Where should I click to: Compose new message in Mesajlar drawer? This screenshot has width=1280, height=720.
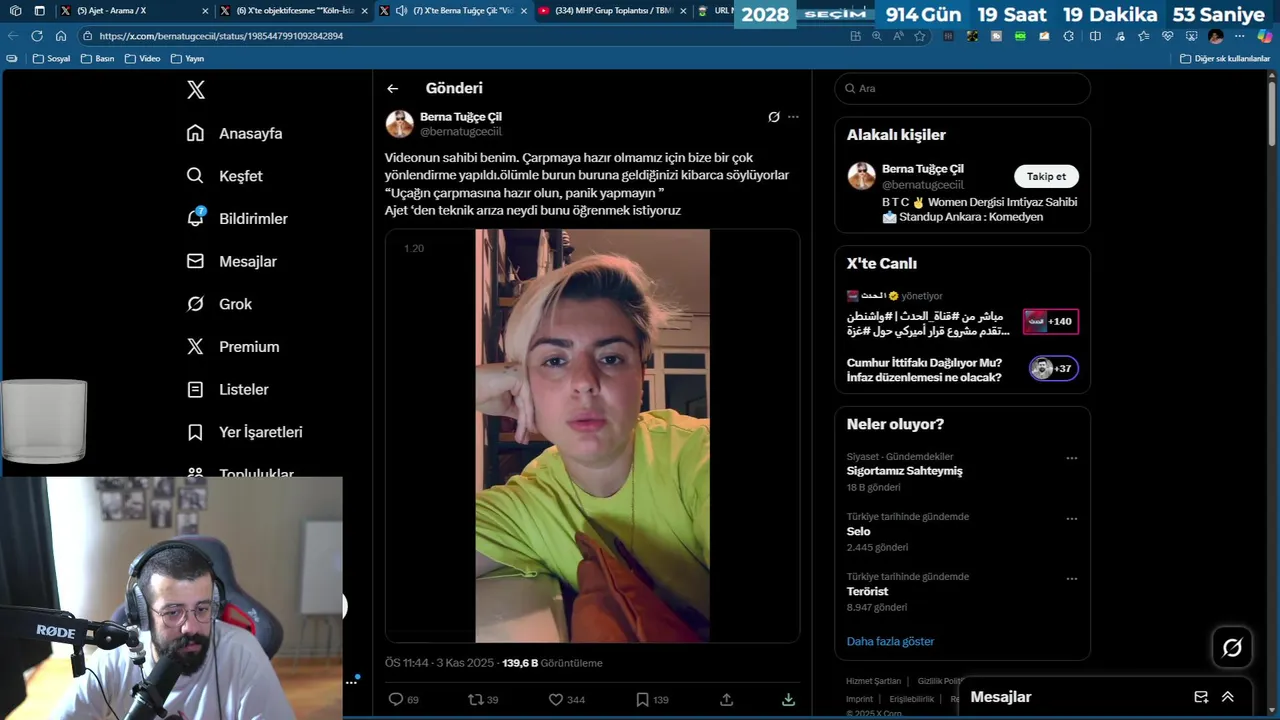1201,697
